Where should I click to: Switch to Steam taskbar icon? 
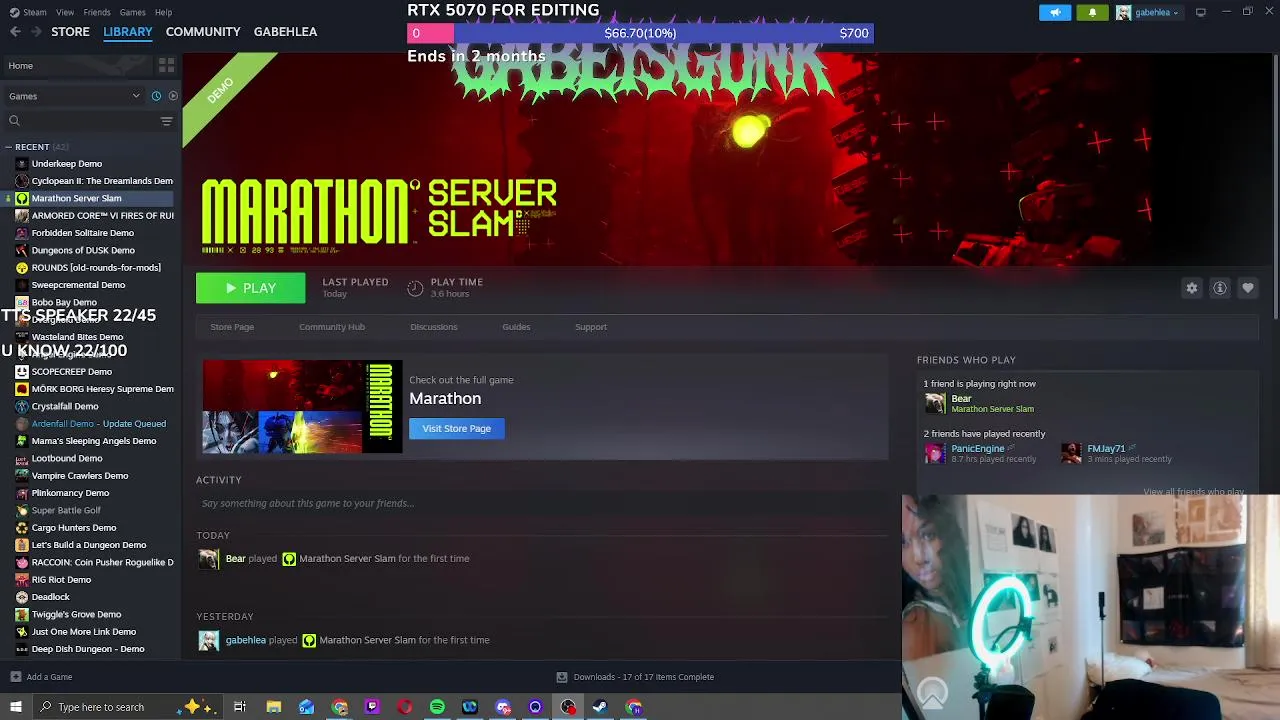(x=600, y=707)
